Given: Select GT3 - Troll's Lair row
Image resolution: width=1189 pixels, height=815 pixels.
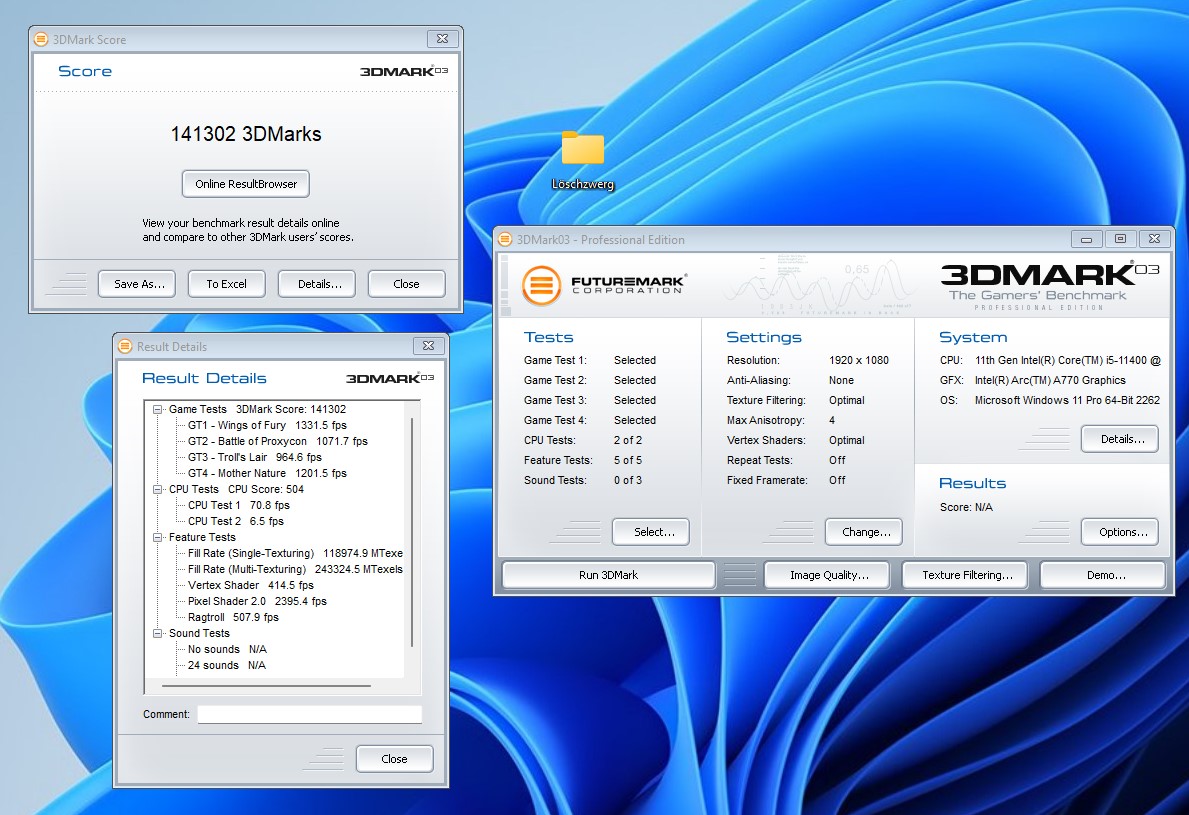Looking at the screenshot, I should click(x=255, y=457).
